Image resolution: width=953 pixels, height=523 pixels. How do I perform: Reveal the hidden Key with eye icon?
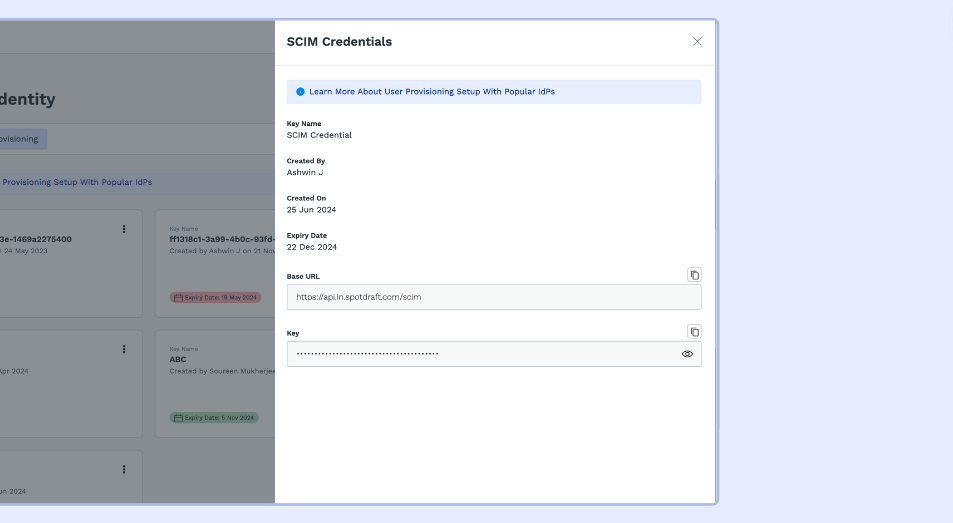pos(687,354)
